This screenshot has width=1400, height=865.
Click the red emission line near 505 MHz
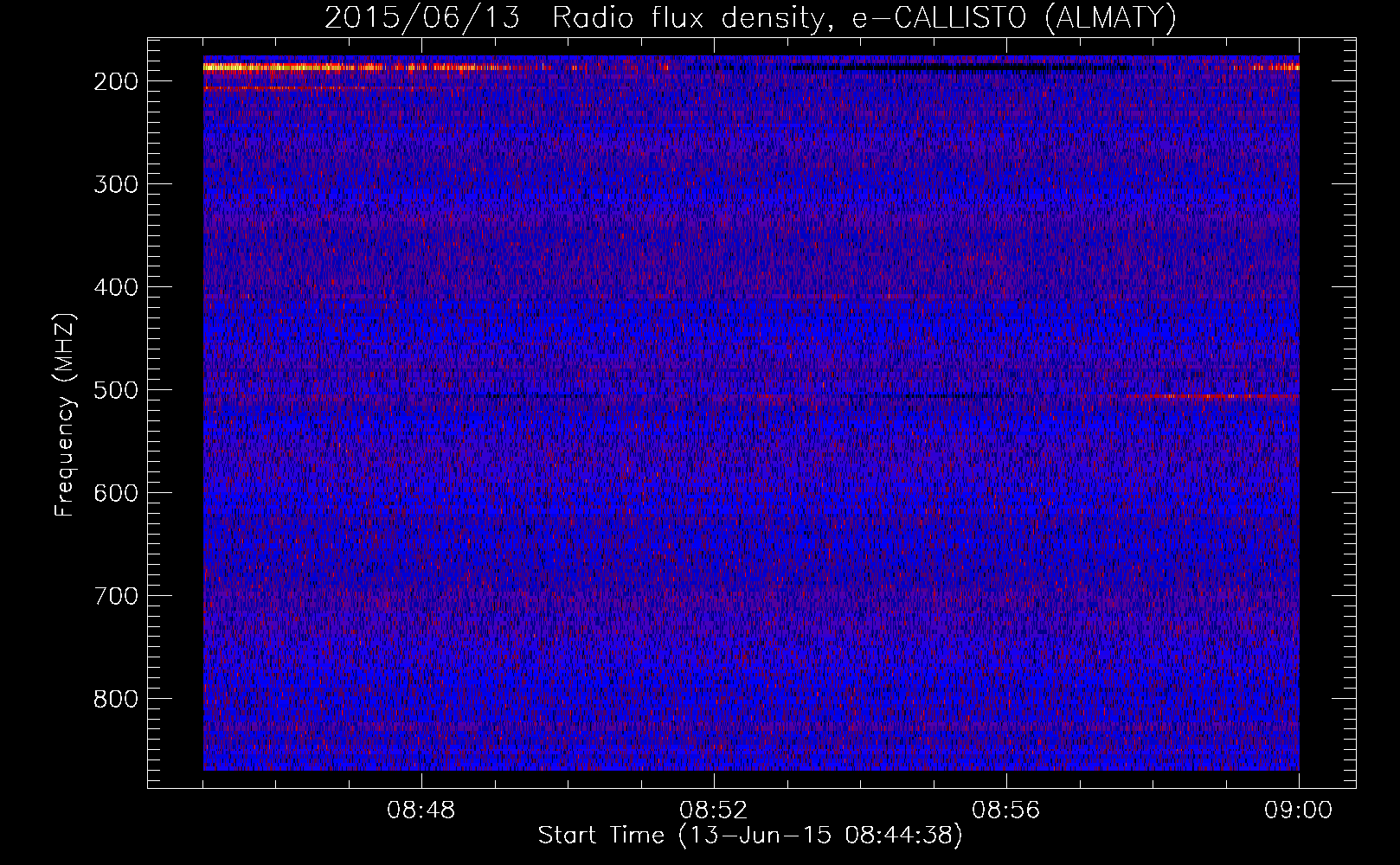pos(1211,396)
